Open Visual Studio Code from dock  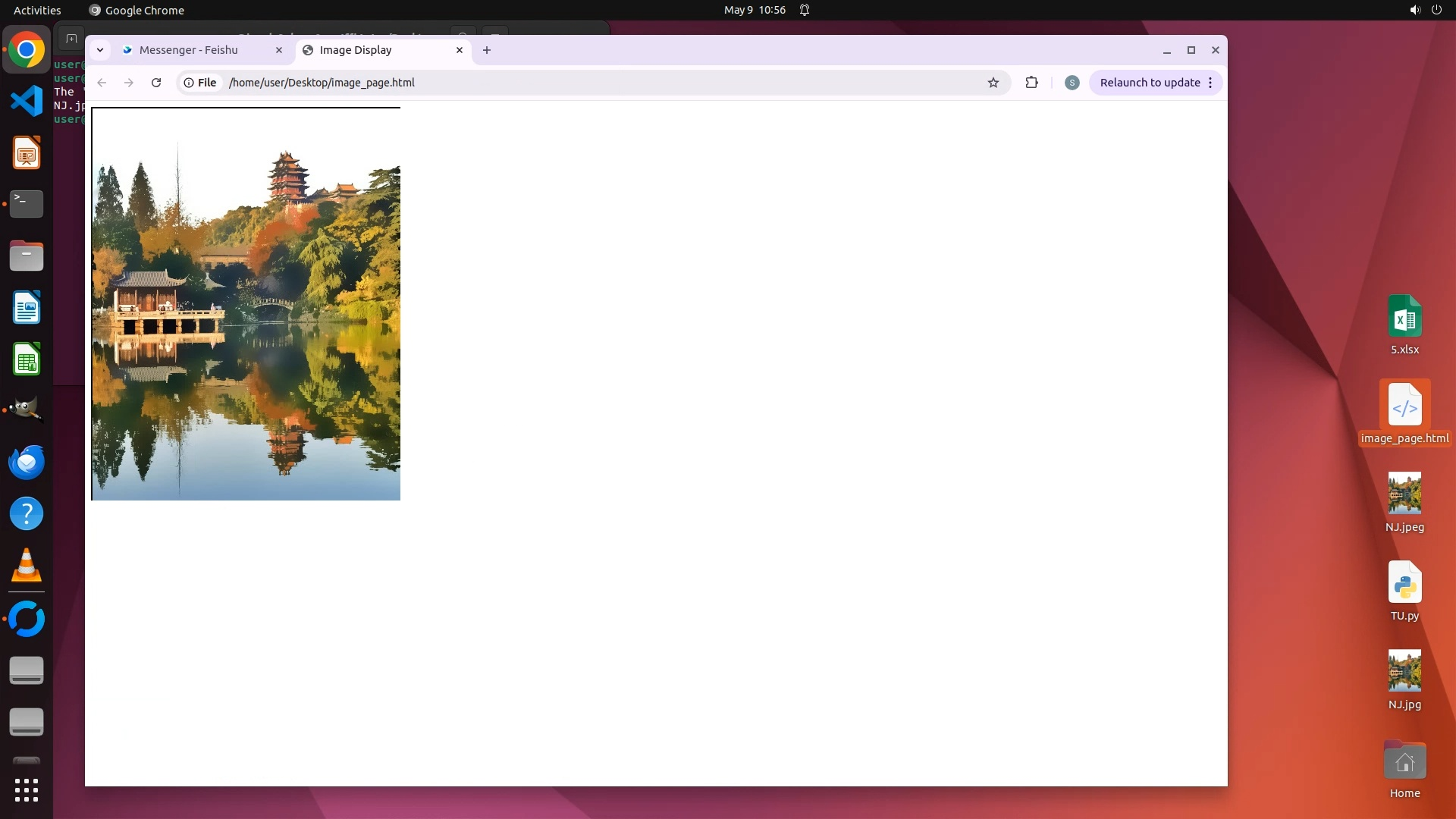(x=27, y=101)
